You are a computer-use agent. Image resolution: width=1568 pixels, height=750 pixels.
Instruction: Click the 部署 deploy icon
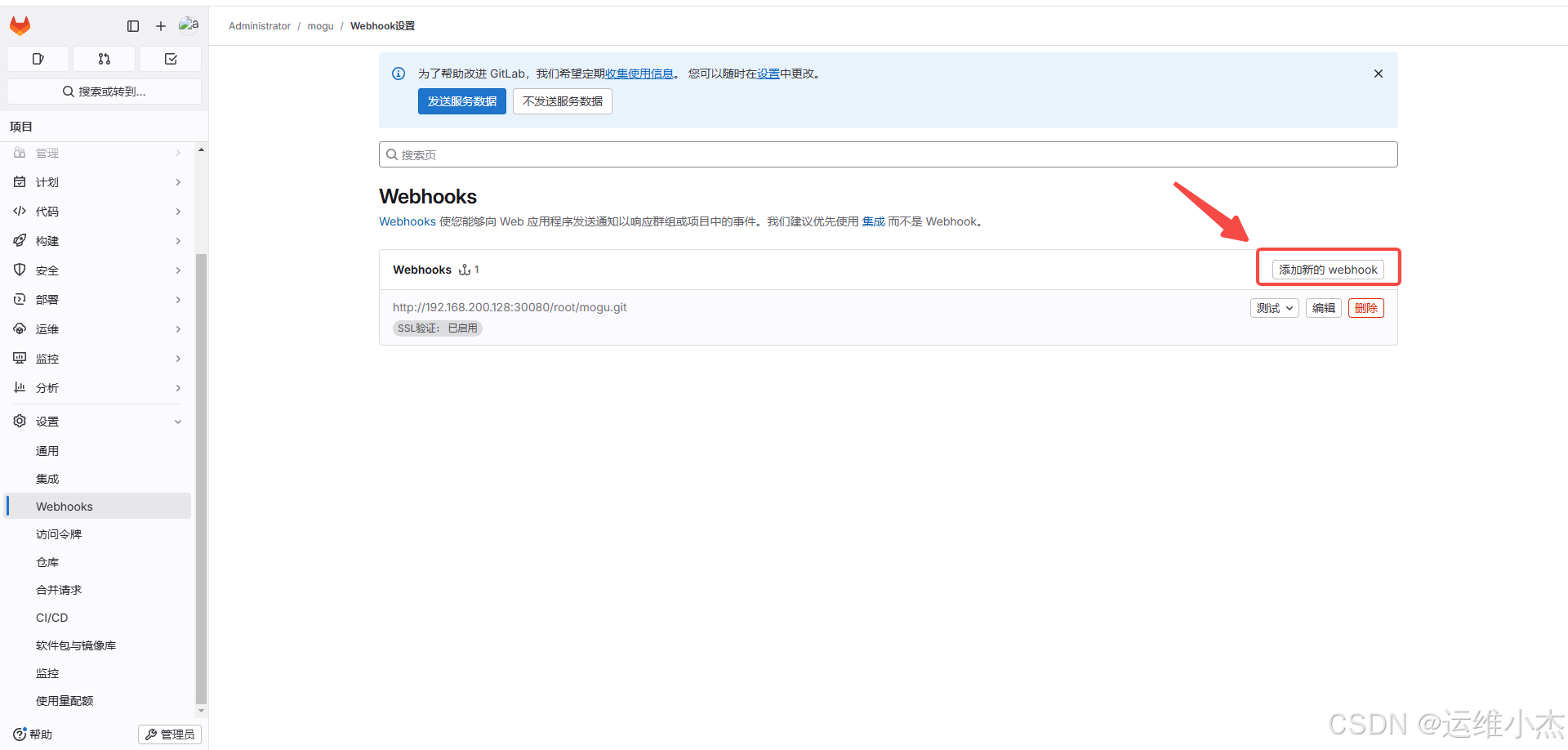(20, 300)
